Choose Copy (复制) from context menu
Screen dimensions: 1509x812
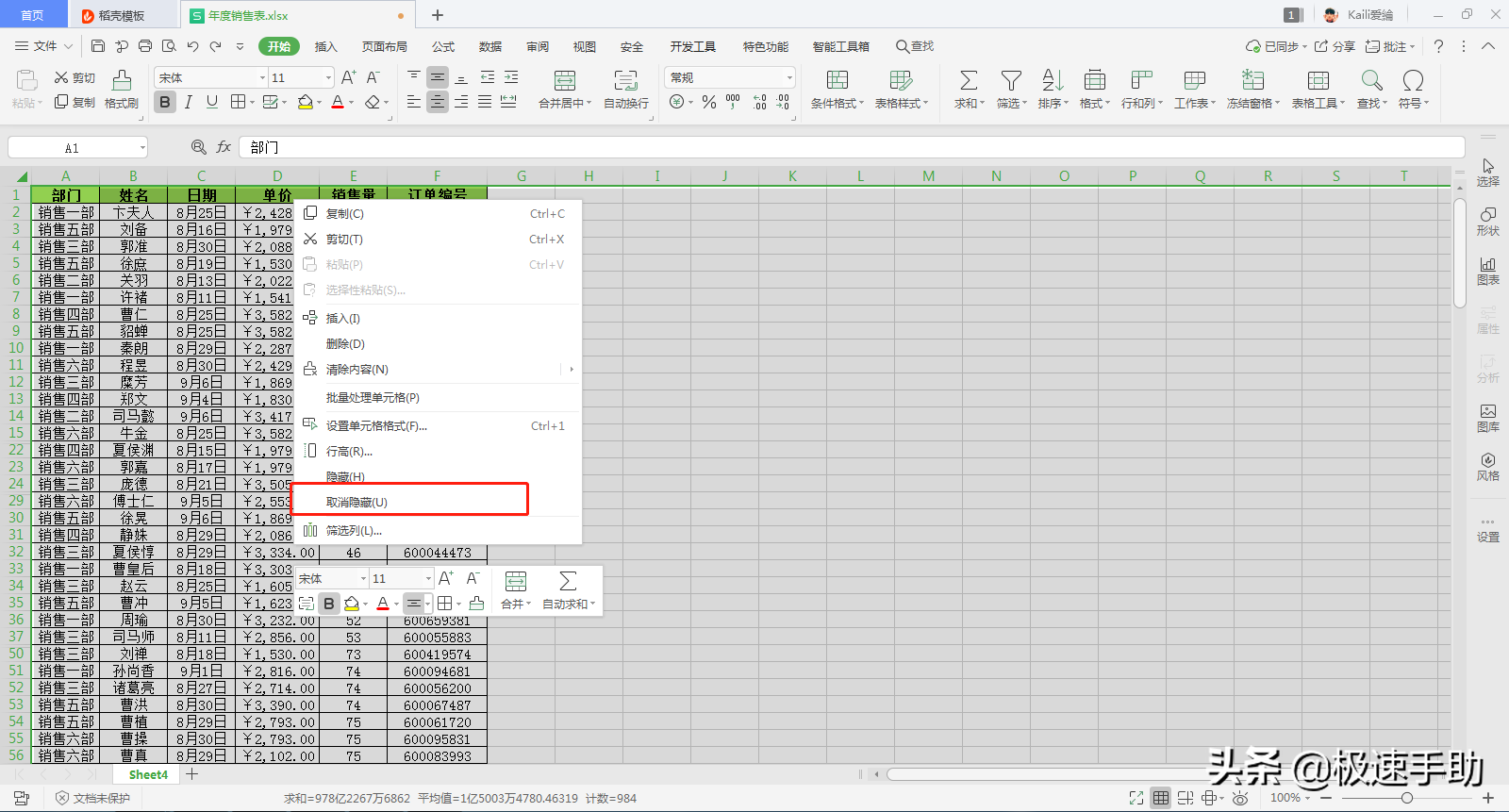point(438,214)
